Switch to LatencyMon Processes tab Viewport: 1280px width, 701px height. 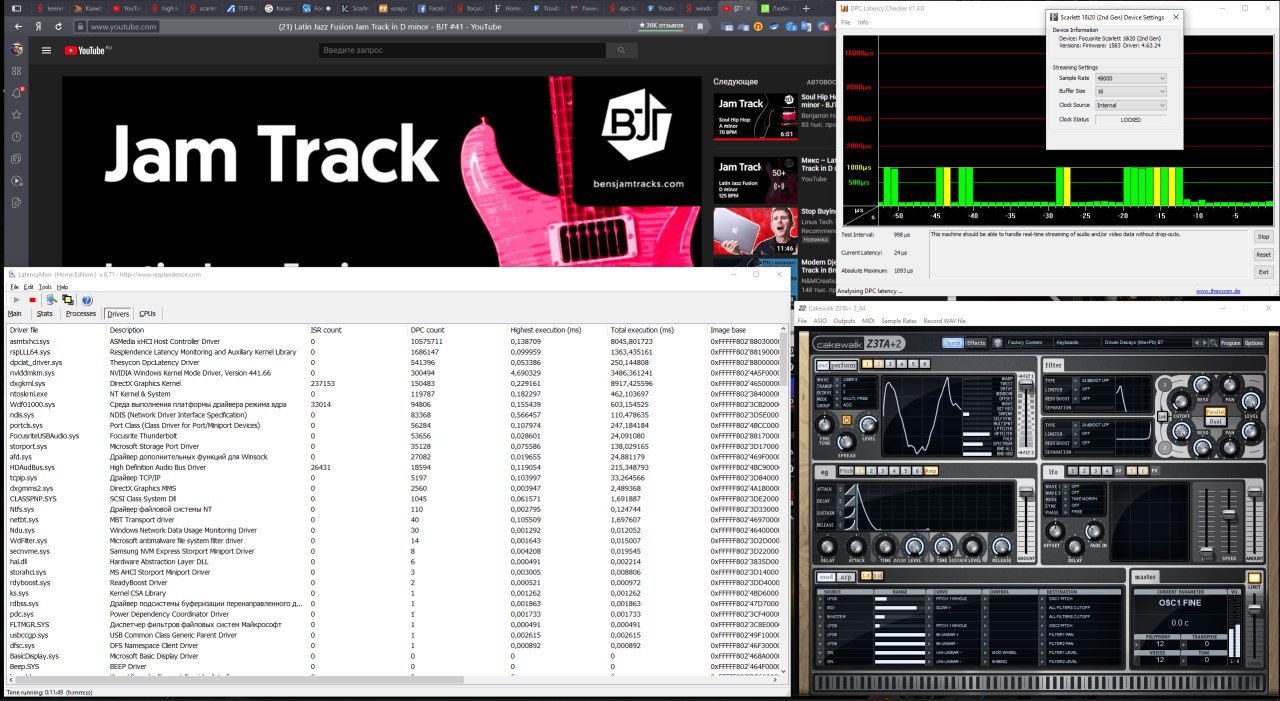80,314
